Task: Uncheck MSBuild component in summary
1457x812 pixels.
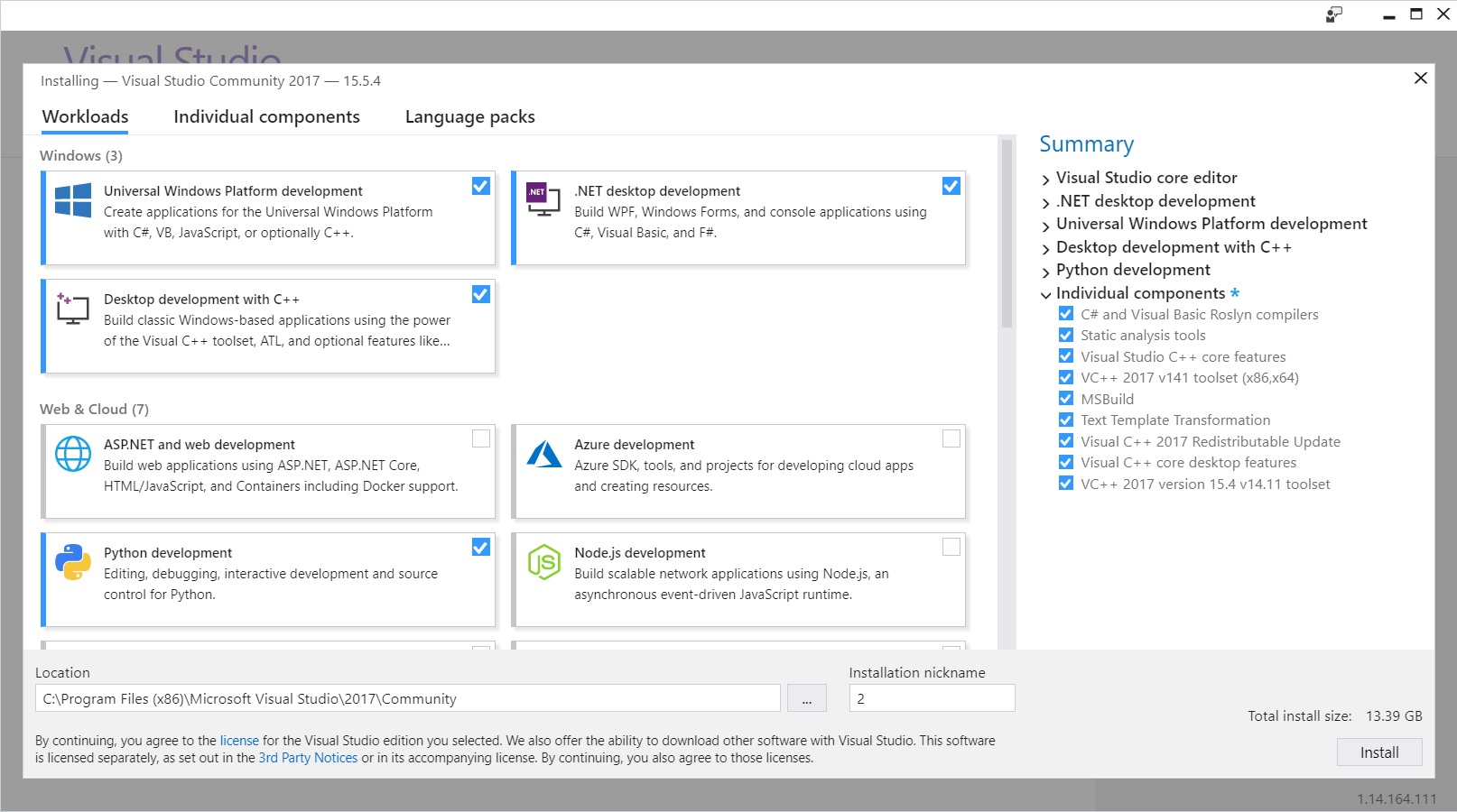Action: tap(1066, 399)
